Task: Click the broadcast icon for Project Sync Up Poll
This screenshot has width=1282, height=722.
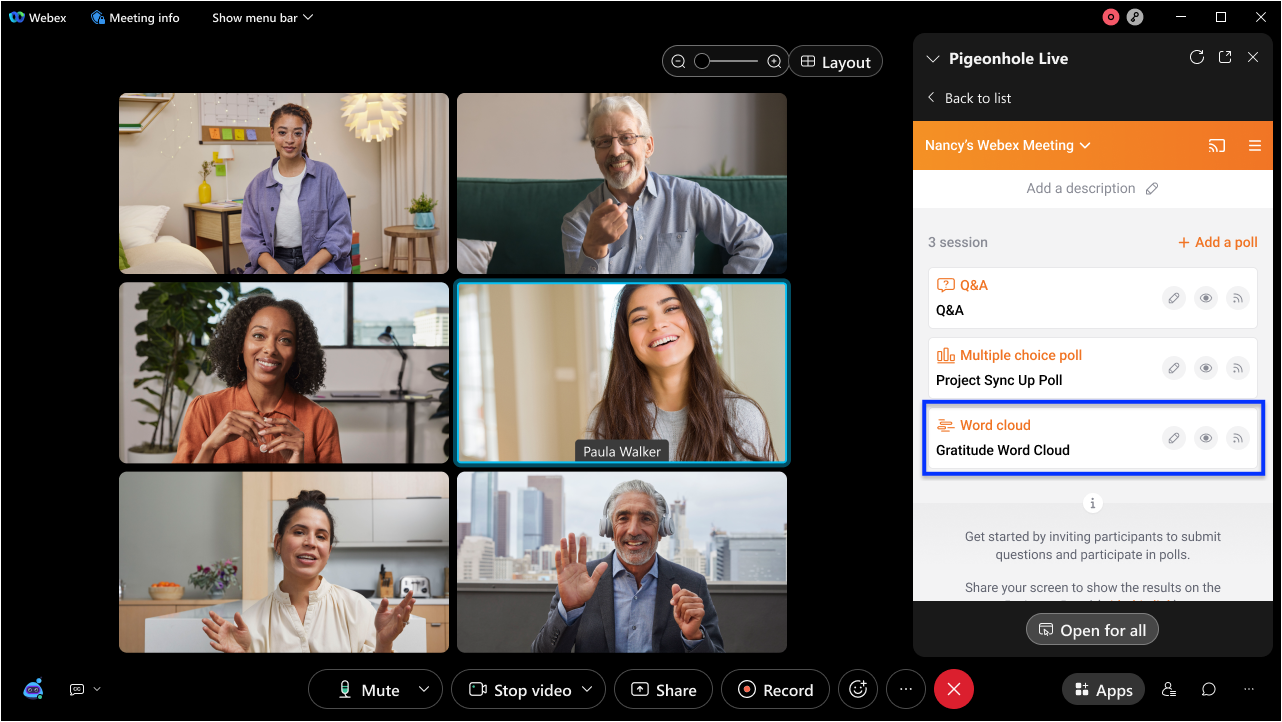Action: click(x=1238, y=368)
